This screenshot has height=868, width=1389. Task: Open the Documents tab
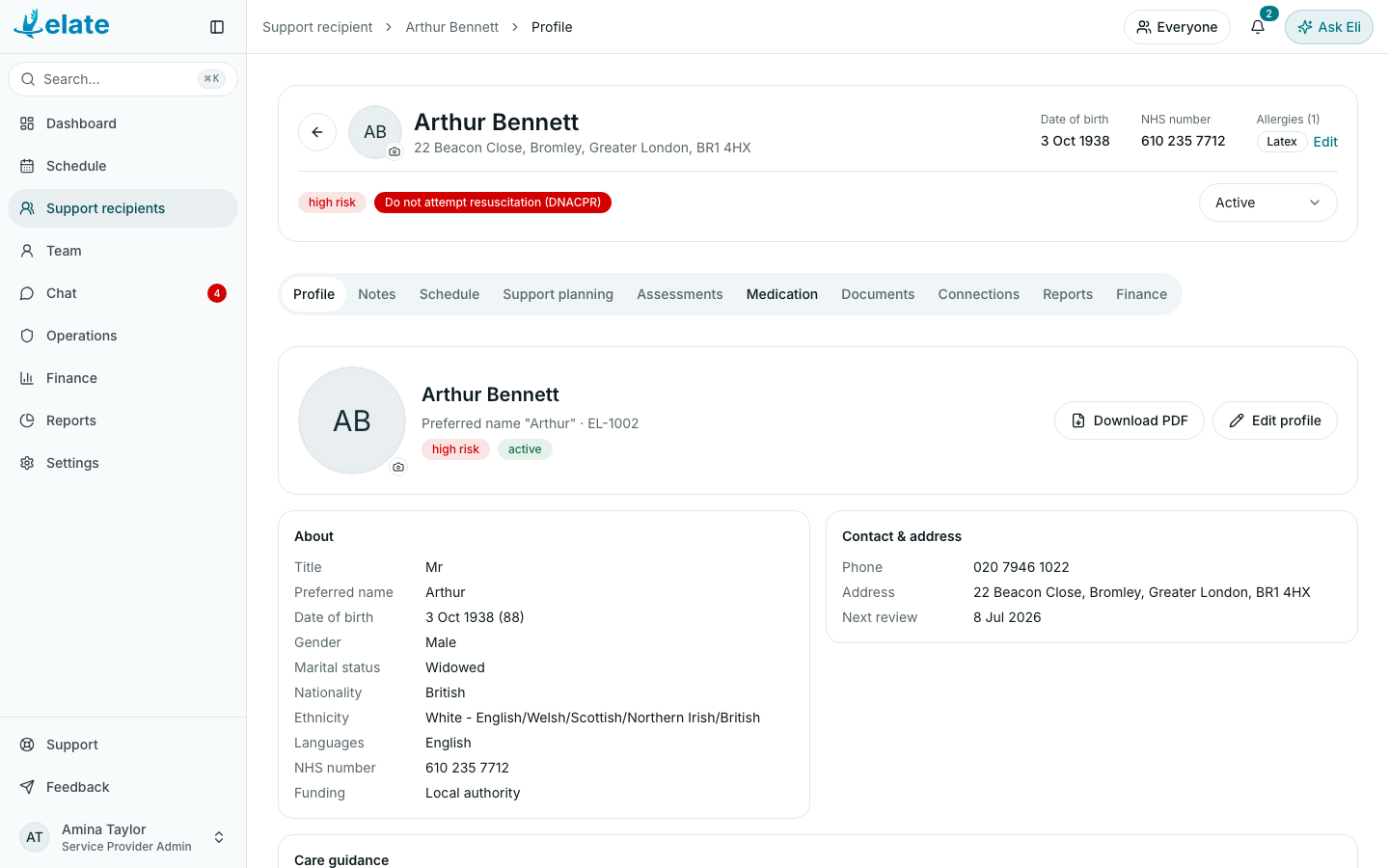[878, 294]
